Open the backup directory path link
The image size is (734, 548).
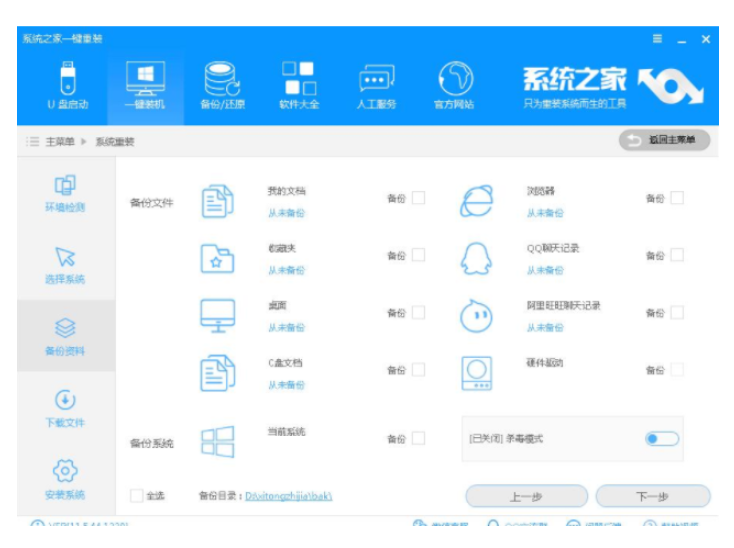pos(289,496)
